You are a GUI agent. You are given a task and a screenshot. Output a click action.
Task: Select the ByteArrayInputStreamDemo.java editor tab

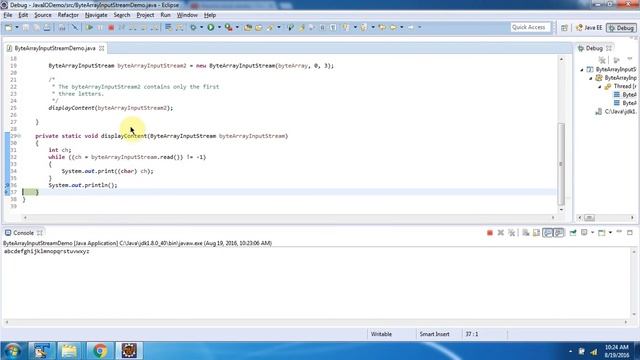(55, 48)
